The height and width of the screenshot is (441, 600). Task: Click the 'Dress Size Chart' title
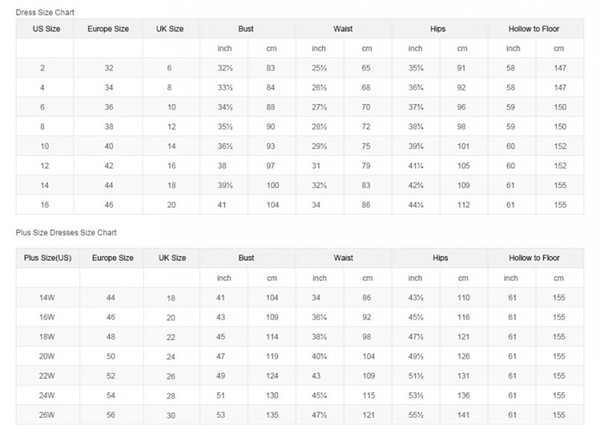click(43, 11)
